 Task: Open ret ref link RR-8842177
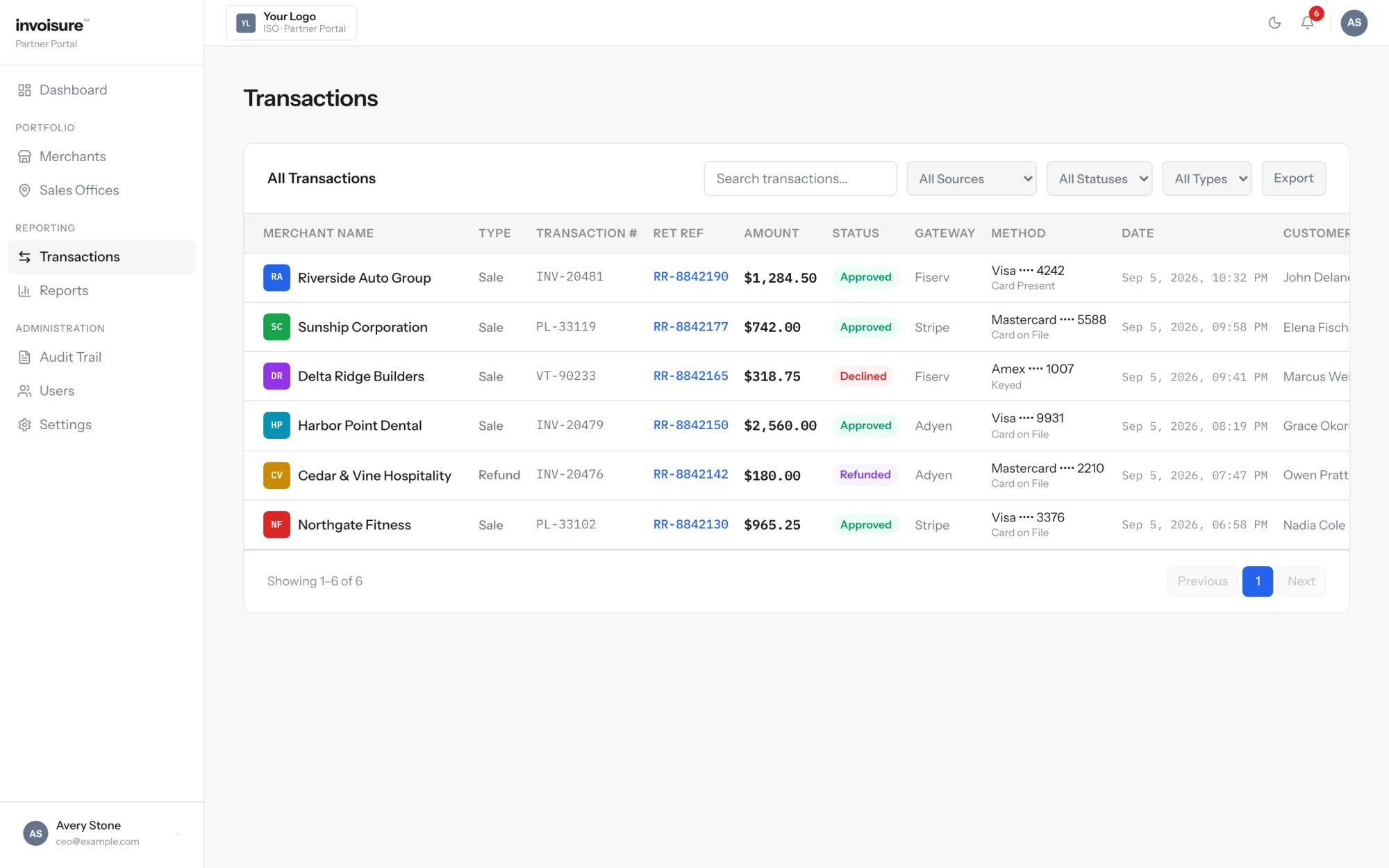pos(690,326)
